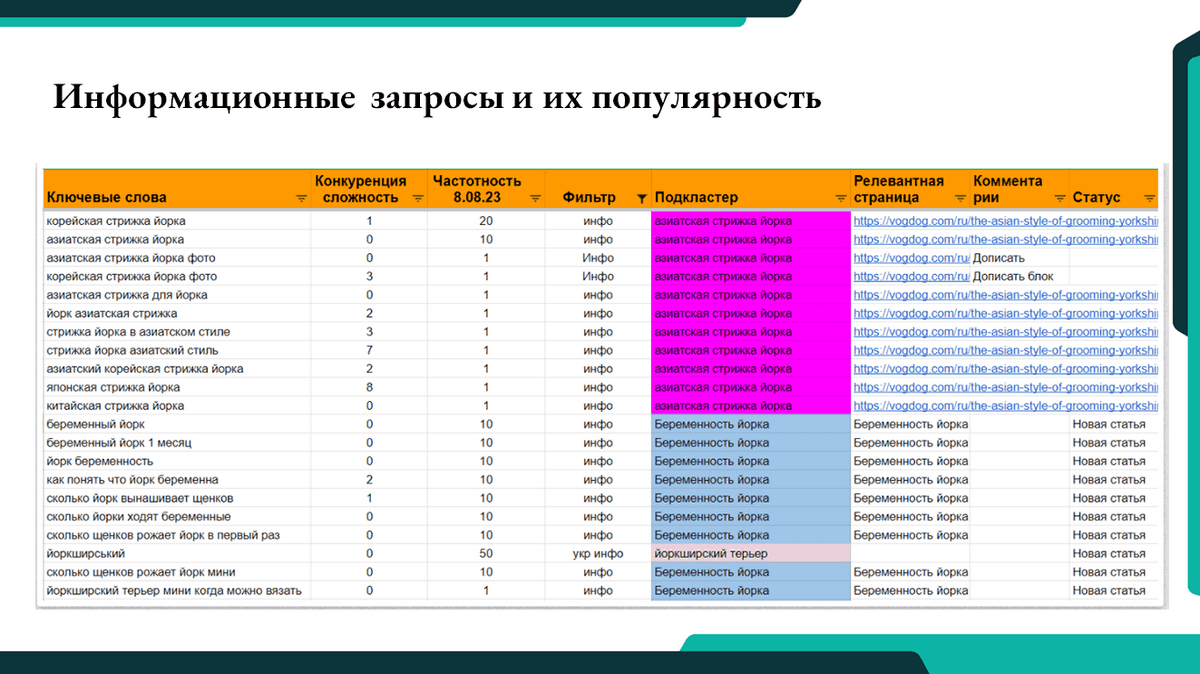This screenshot has height=674, width=1200.
Task: Select the Дописать блок comment cell
Action: (1020, 276)
